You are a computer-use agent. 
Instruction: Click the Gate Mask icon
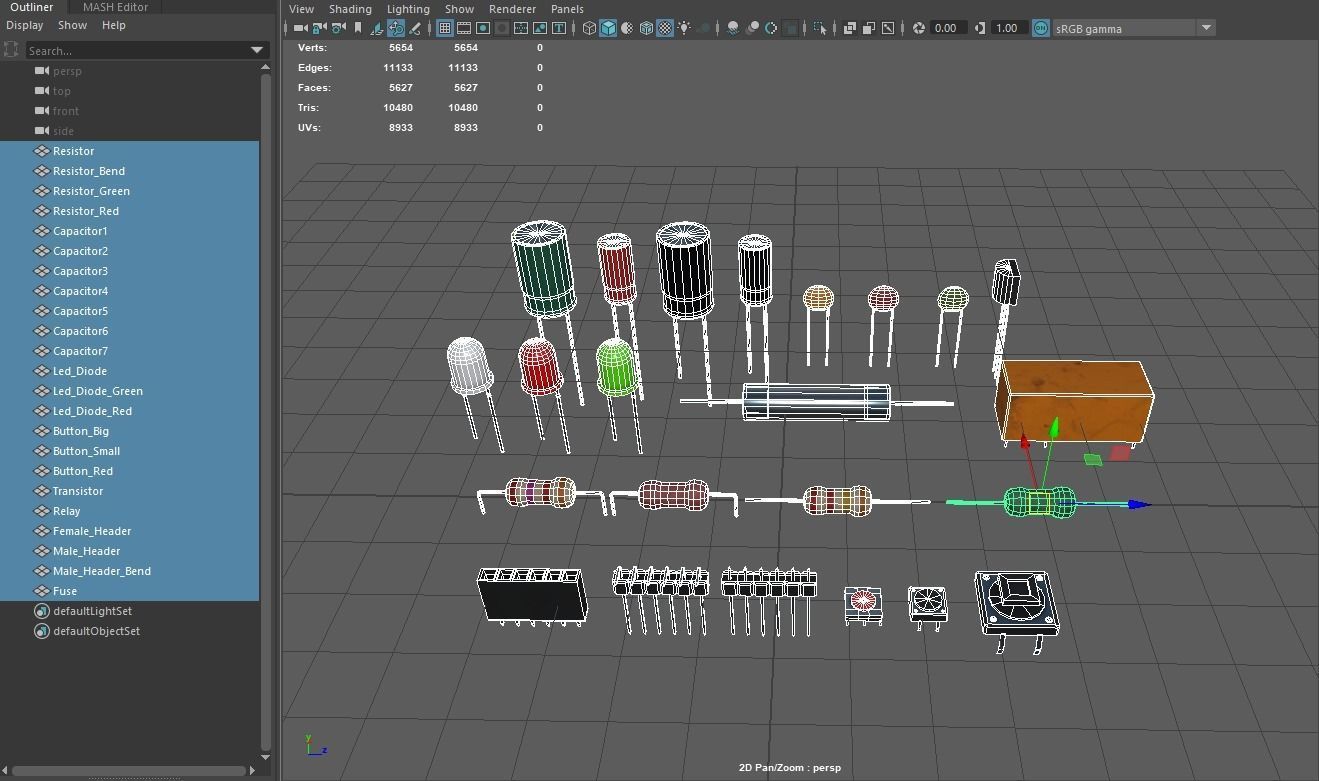click(x=502, y=28)
